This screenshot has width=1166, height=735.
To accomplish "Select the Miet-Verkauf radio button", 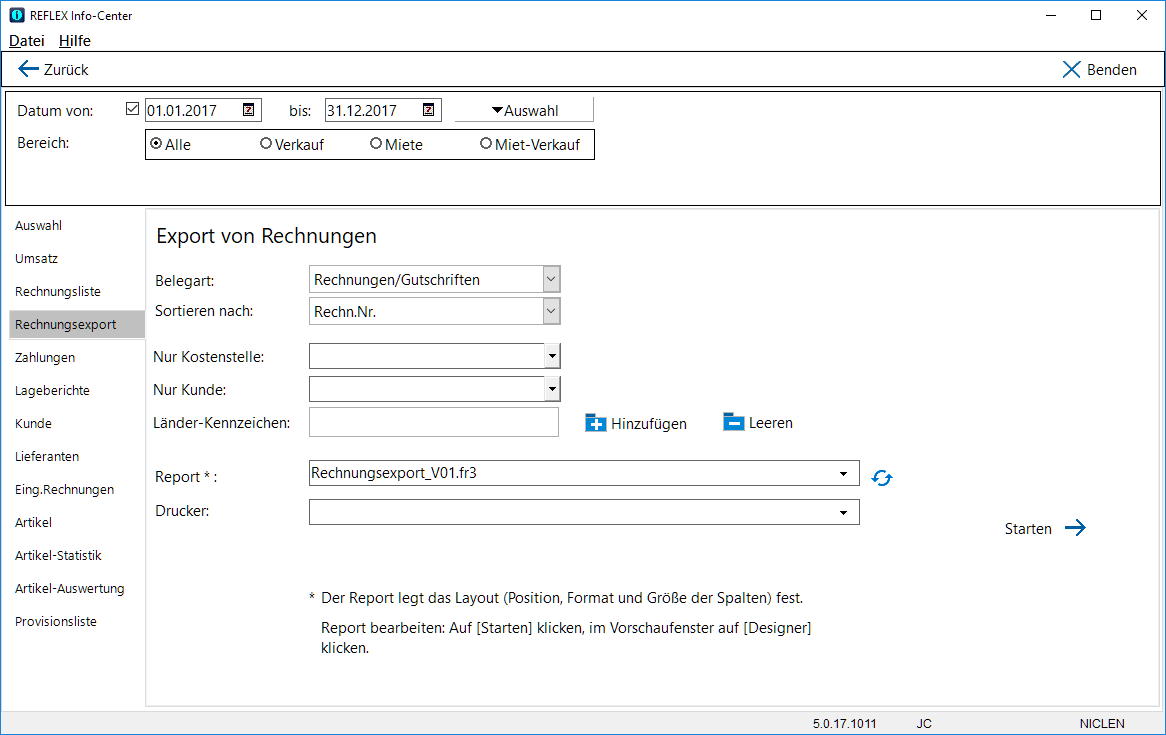I will tap(486, 144).
